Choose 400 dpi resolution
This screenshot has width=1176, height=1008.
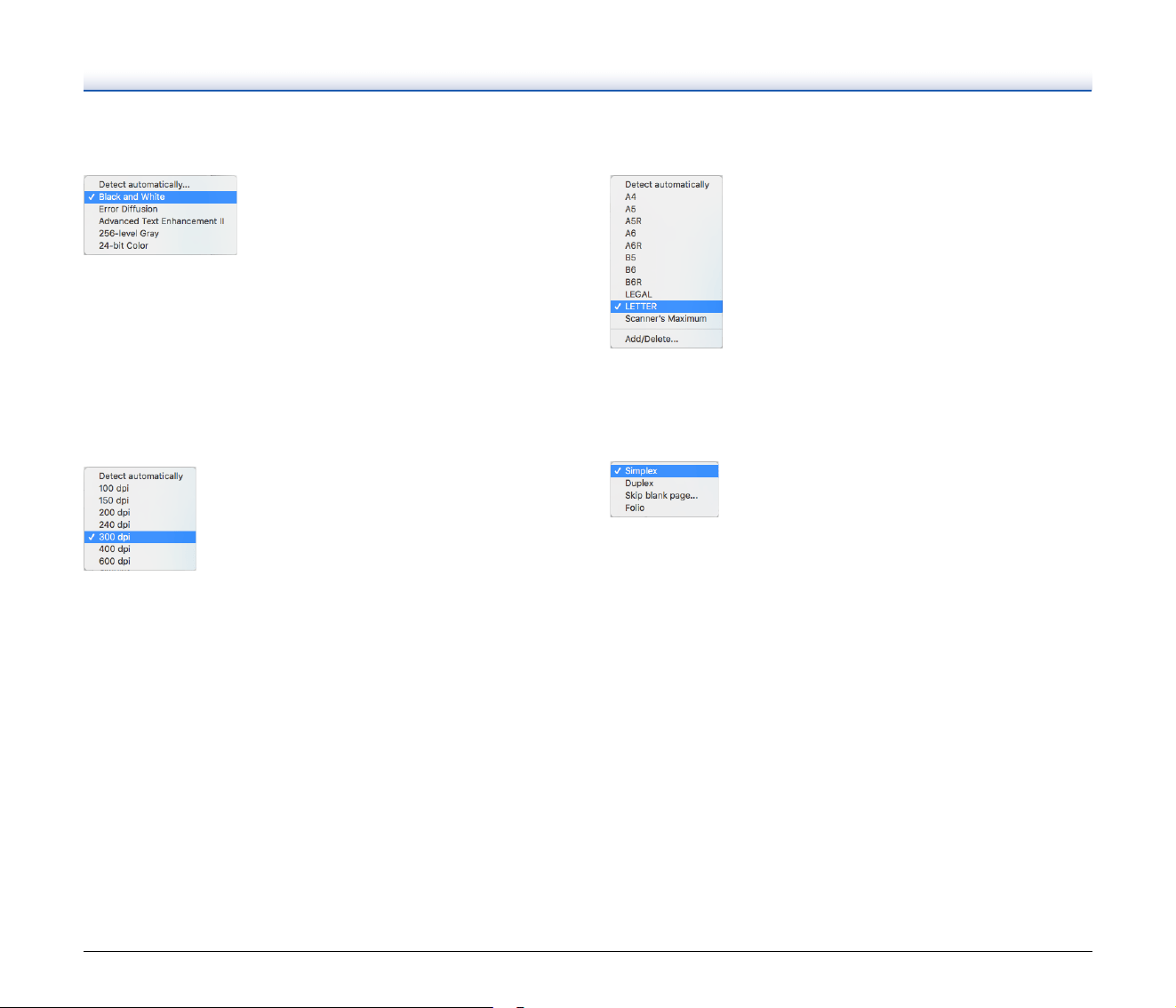pos(140,549)
